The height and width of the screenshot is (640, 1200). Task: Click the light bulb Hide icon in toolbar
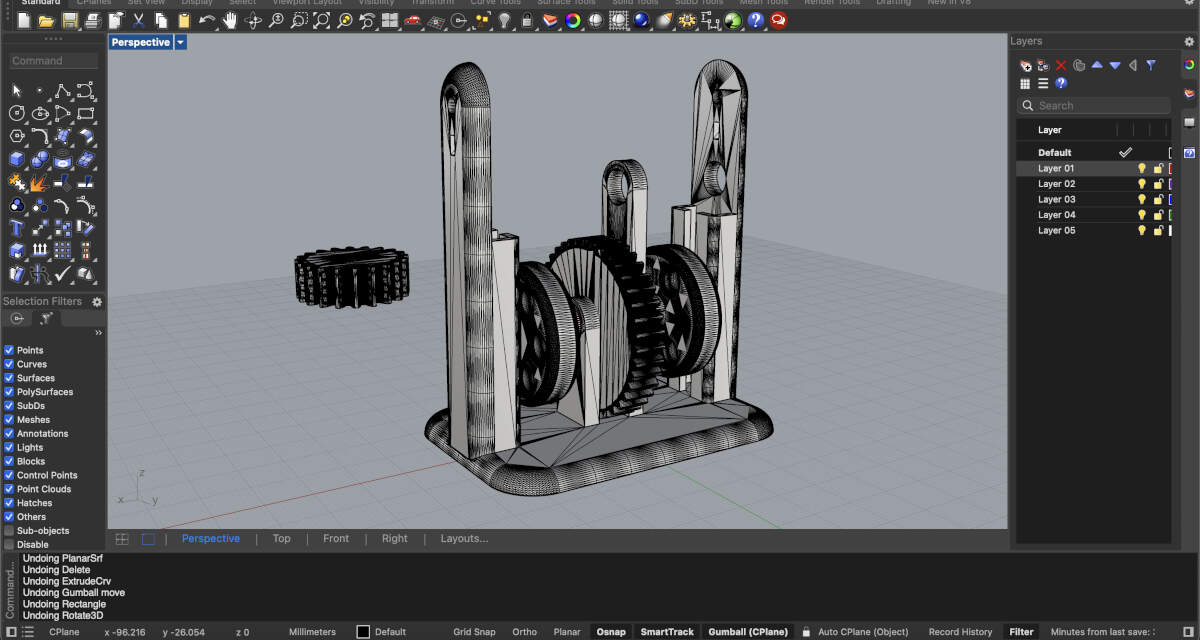(x=505, y=20)
